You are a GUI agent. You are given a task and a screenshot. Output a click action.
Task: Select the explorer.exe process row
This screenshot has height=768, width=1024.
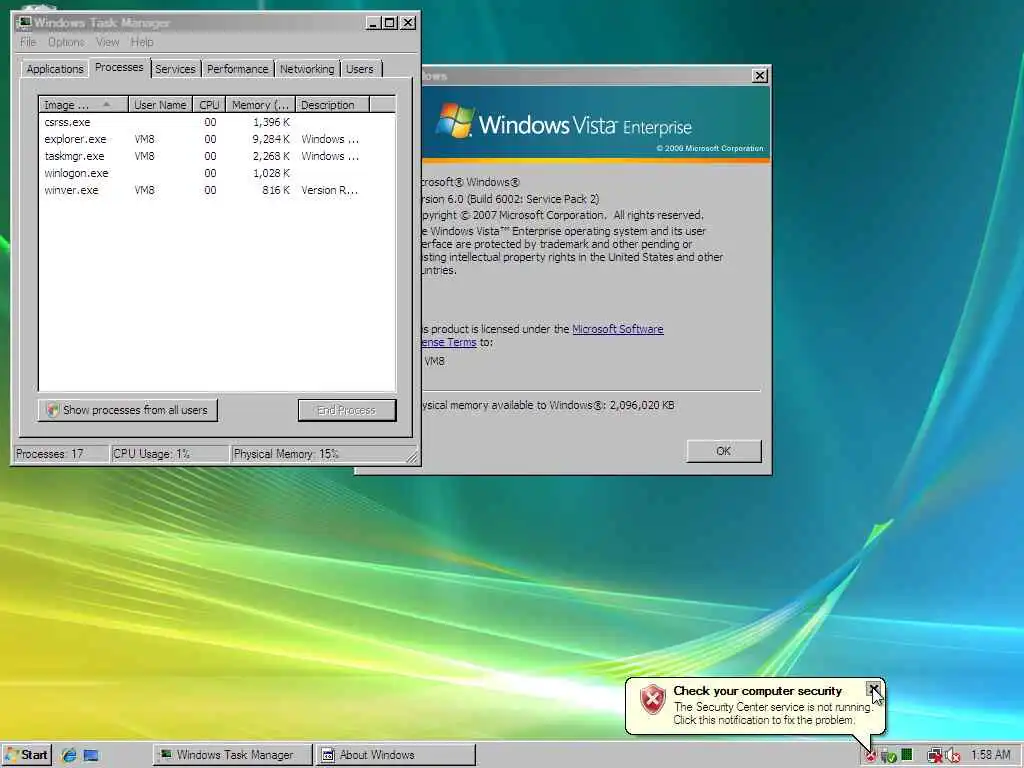[217, 139]
